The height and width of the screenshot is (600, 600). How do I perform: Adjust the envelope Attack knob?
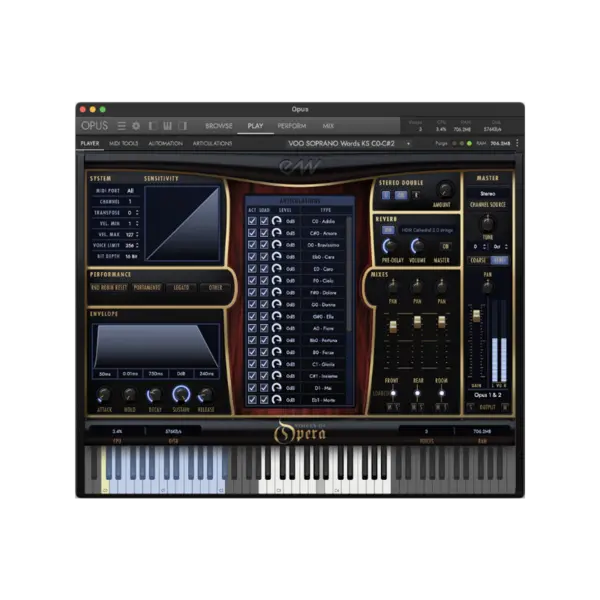coord(104,395)
